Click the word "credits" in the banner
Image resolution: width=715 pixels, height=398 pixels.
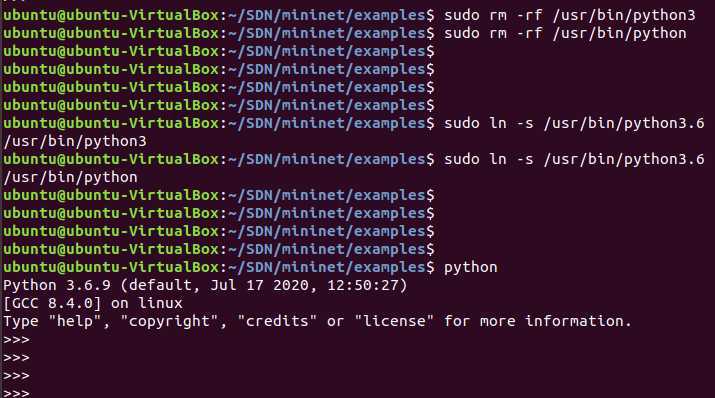[x=278, y=321]
